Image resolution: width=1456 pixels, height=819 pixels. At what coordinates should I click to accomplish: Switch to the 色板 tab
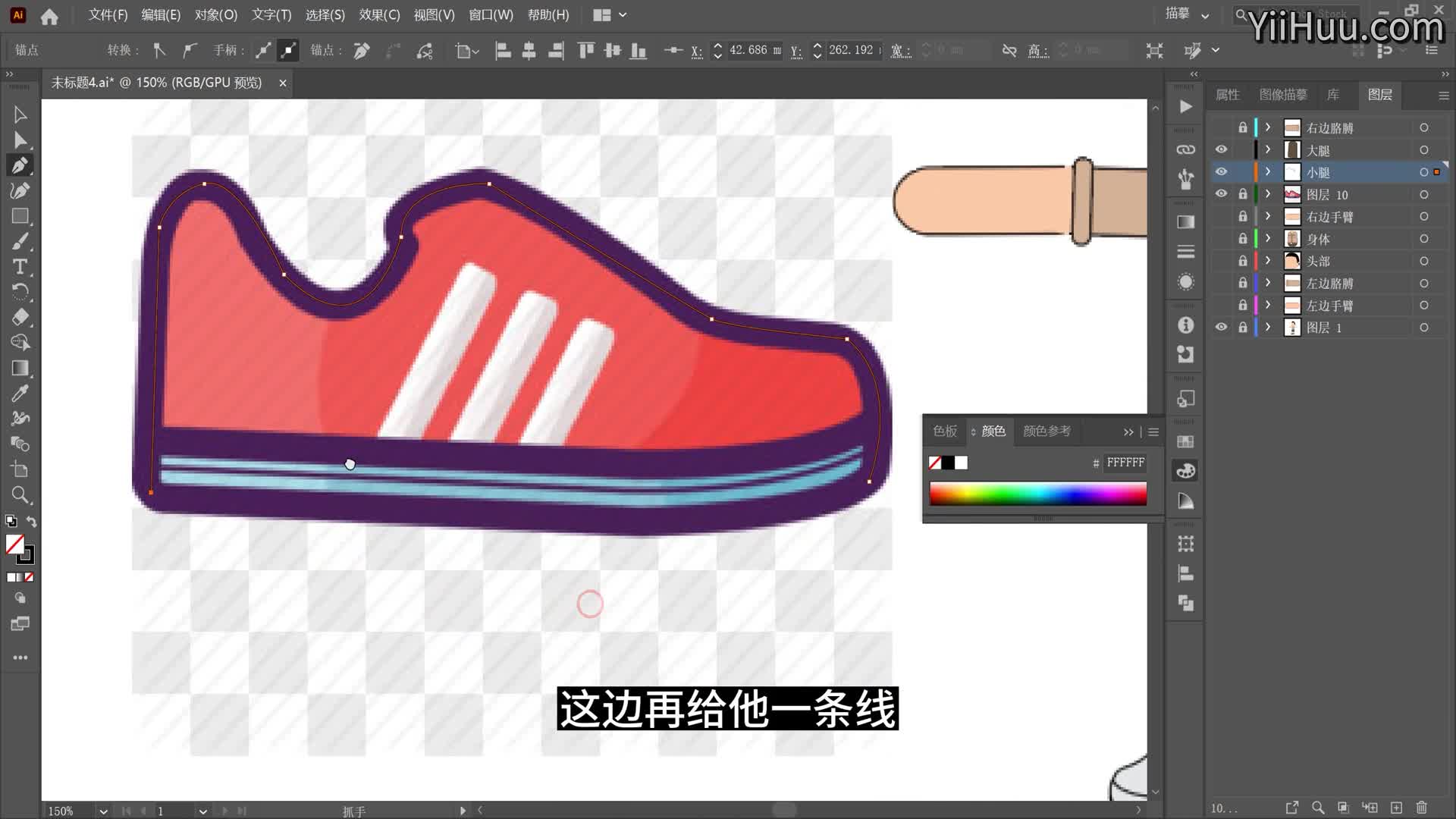click(945, 431)
